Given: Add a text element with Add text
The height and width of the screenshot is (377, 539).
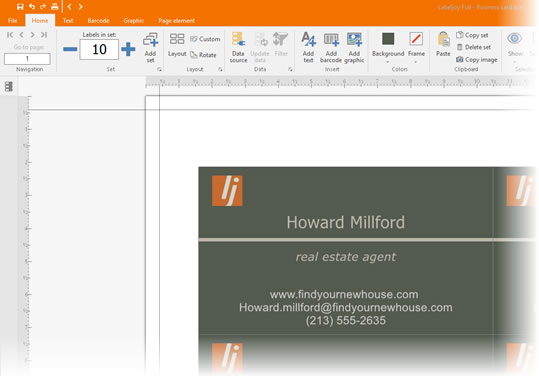Looking at the screenshot, I should click(x=308, y=47).
